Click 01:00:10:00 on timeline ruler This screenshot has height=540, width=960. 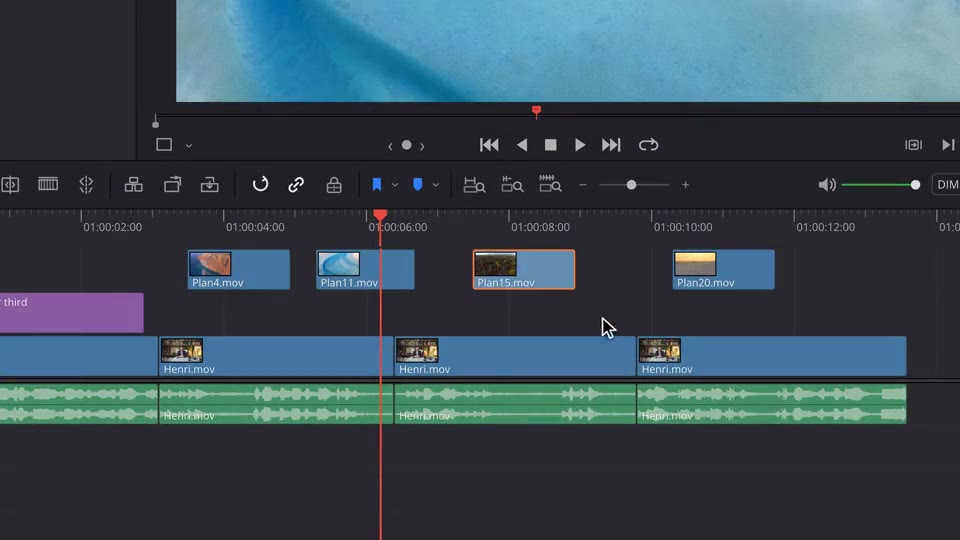[x=683, y=227]
